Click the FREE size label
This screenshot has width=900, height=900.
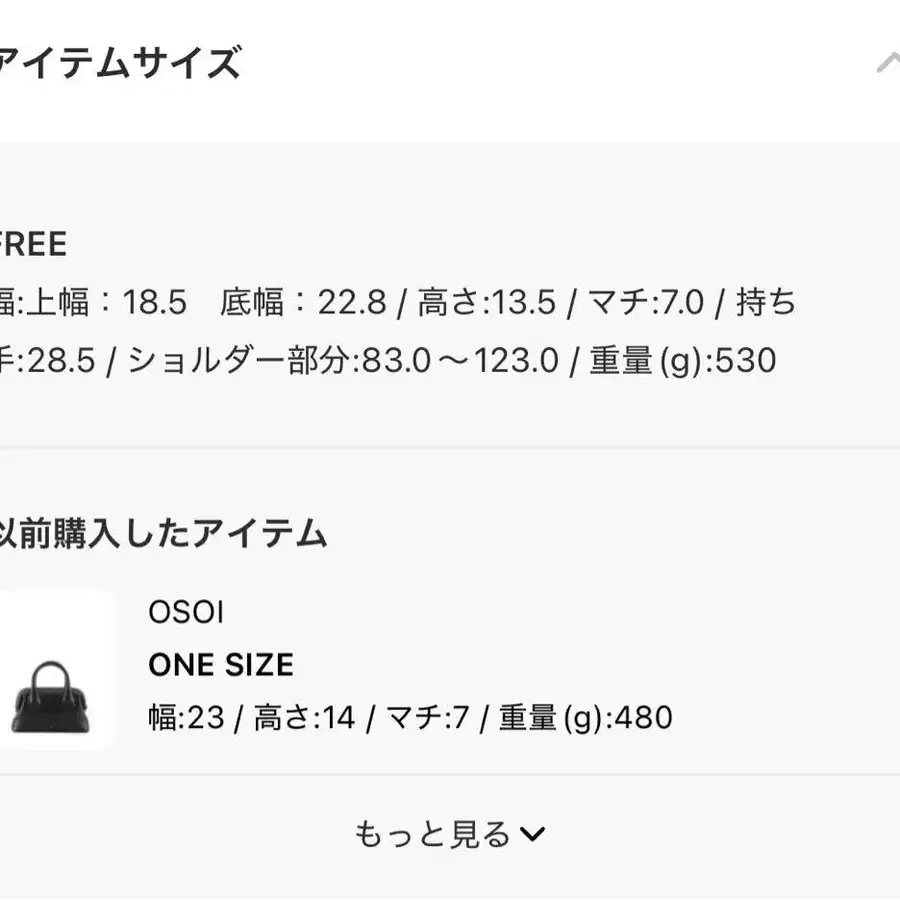coord(33,244)
